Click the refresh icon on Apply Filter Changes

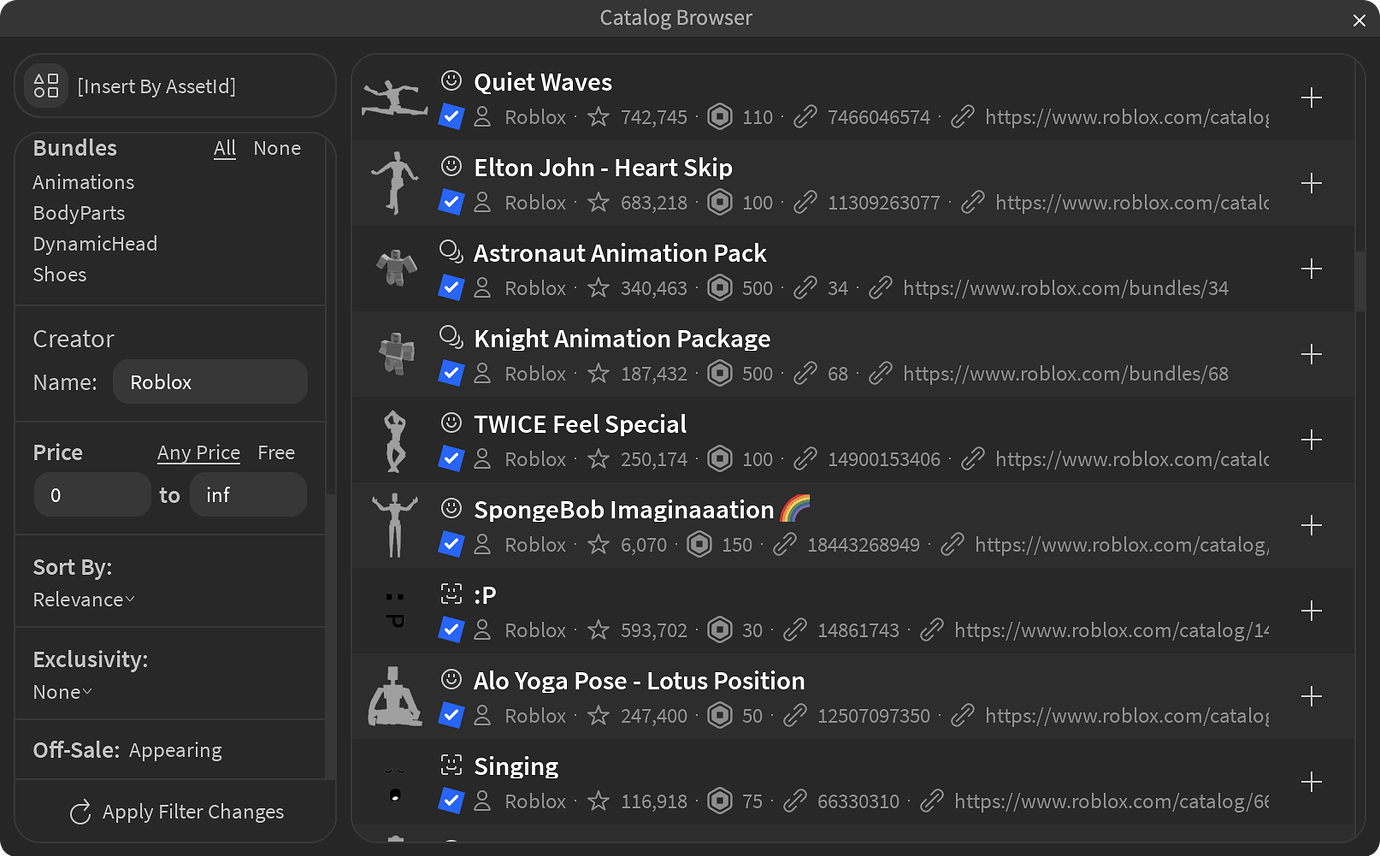(x=80, y=812)
